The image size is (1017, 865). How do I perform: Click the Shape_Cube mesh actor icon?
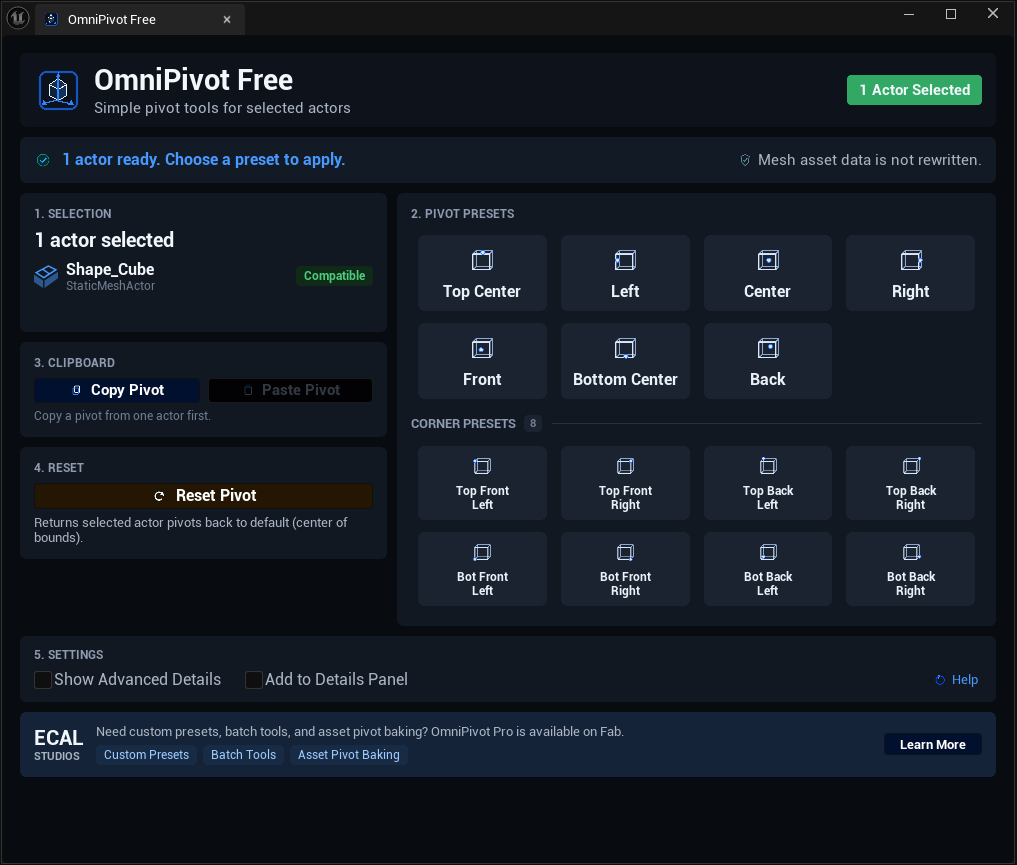[45, 276]
